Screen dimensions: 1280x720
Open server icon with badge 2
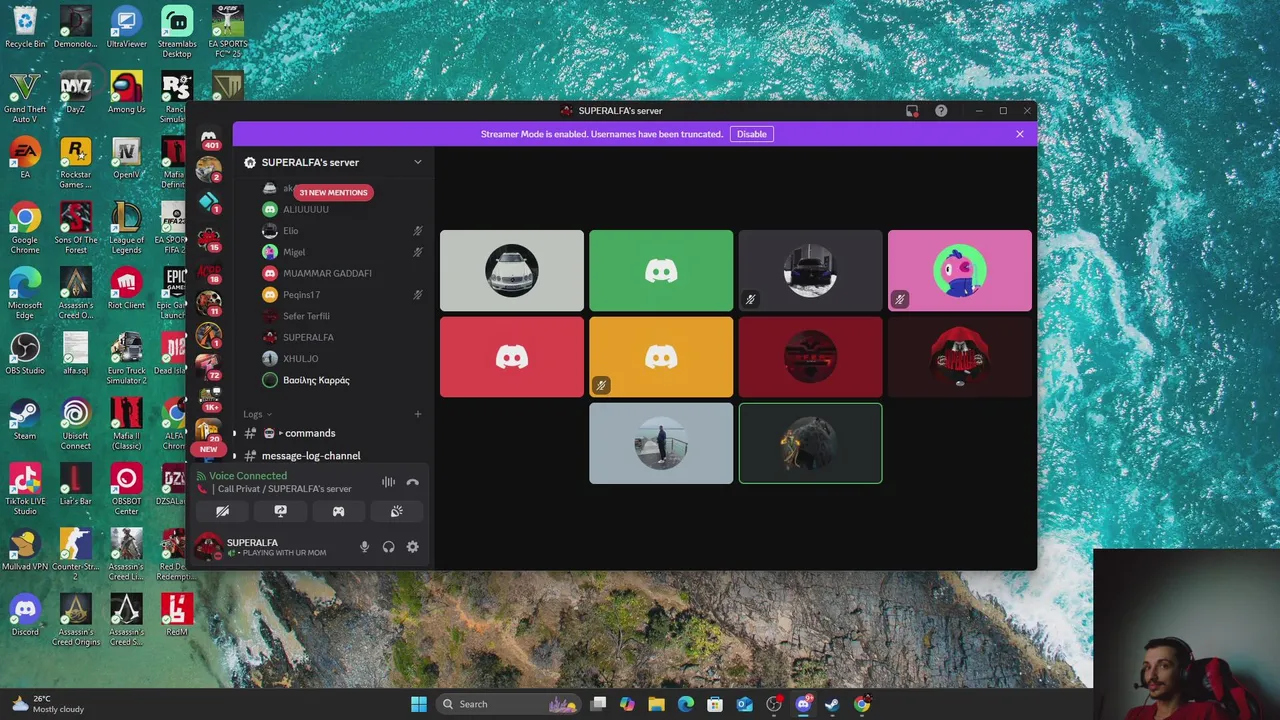(x=208, y=169)
